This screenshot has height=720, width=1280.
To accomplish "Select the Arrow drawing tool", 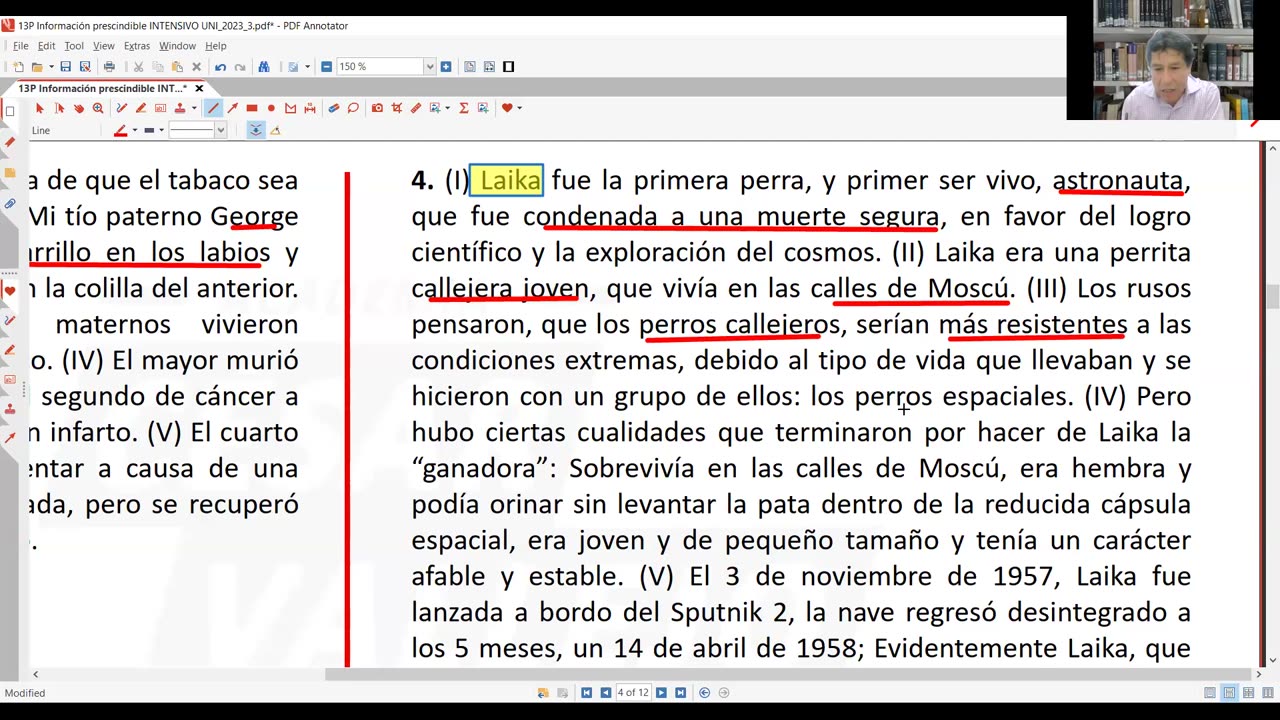I will point(232,108).
